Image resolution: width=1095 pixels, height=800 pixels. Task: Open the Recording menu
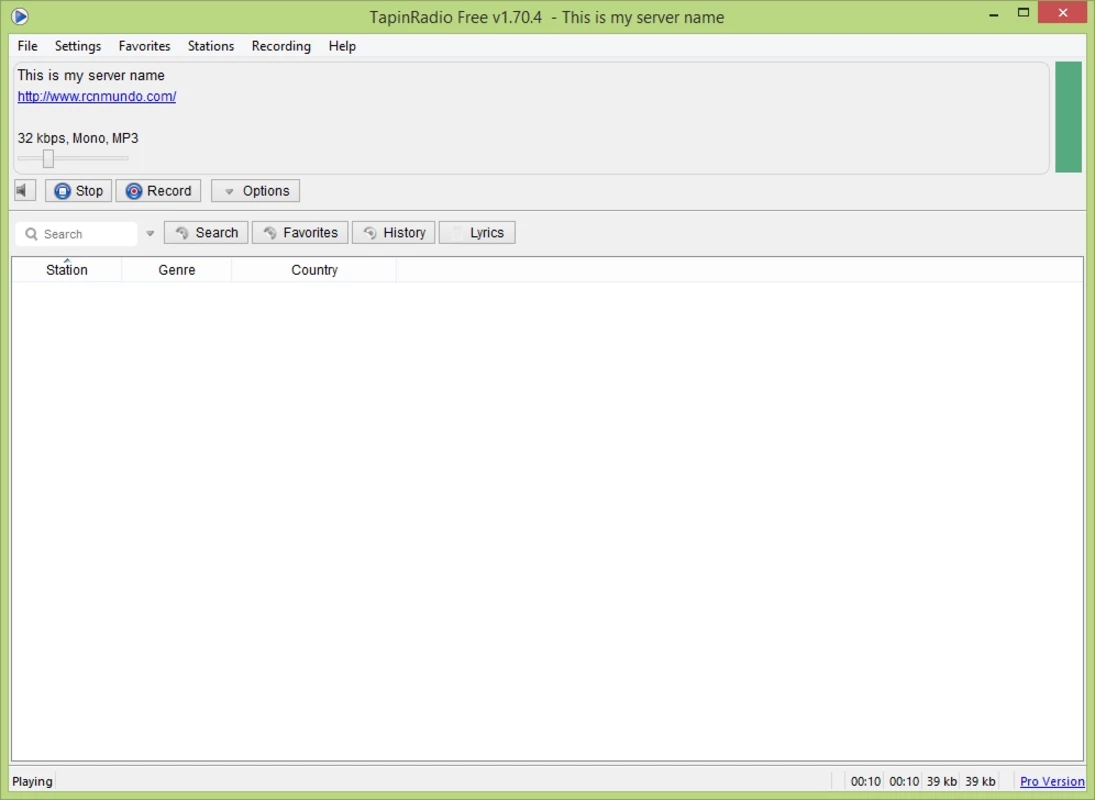[x=281, y=46]
